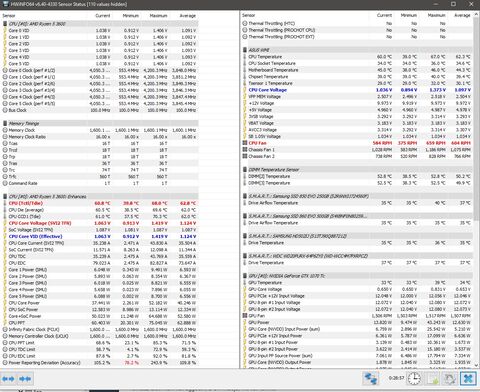Click the clock icon to reset timer
480x392 pixels.
[x=414, y=379]
